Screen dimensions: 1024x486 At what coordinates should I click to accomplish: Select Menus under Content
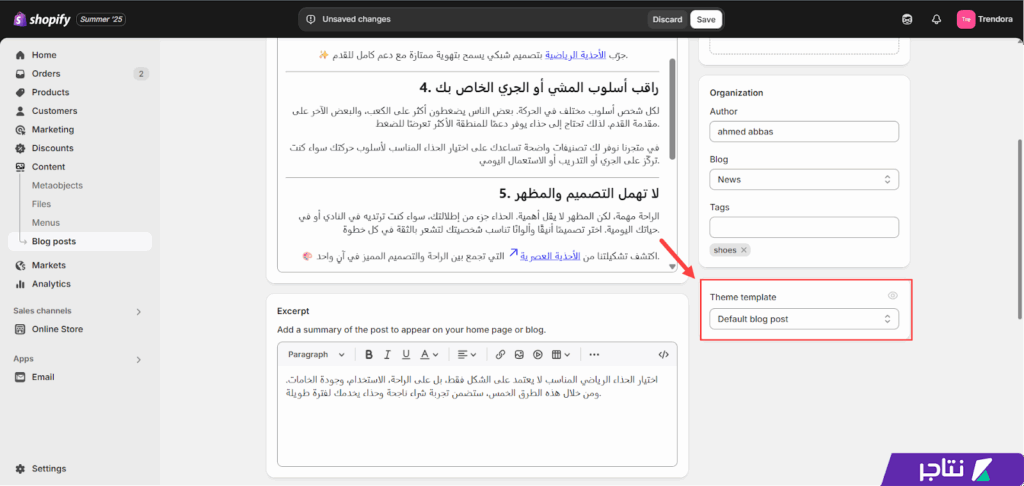click(46, 223)
